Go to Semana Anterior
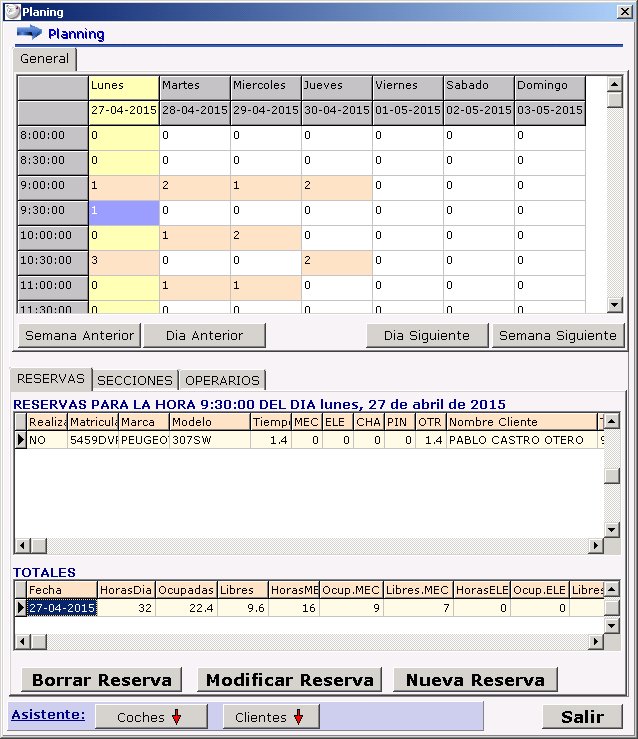This screenshot has width=638, height=739. [79, 336]
